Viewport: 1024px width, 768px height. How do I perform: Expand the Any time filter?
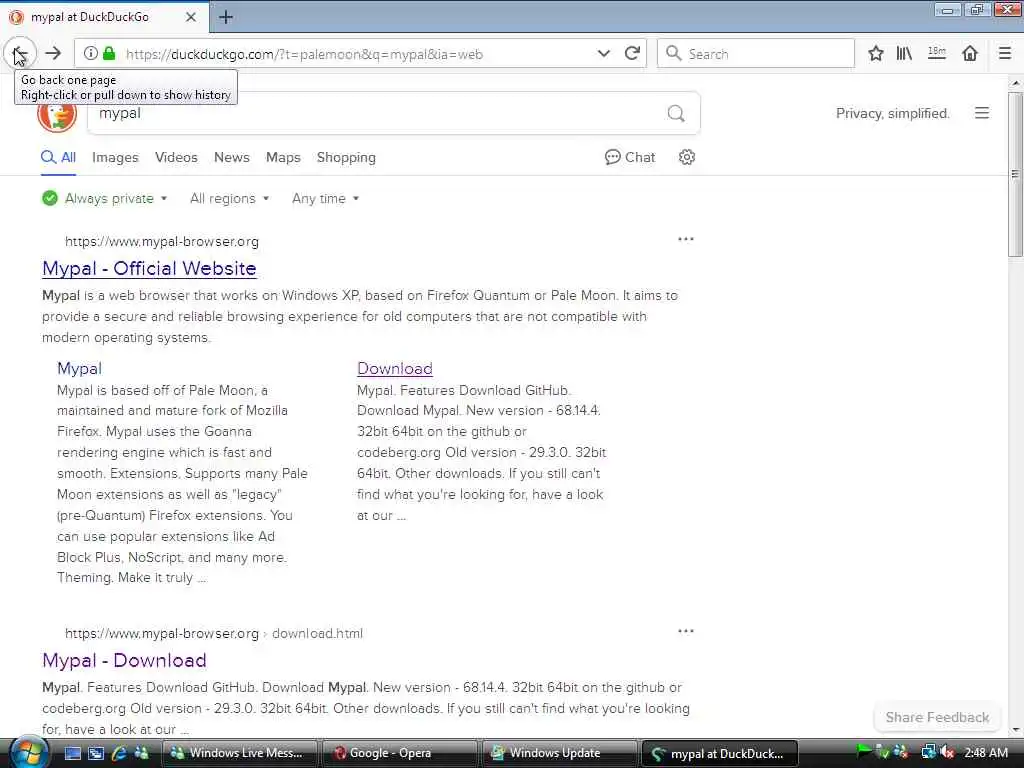click(x=325, y=199)
